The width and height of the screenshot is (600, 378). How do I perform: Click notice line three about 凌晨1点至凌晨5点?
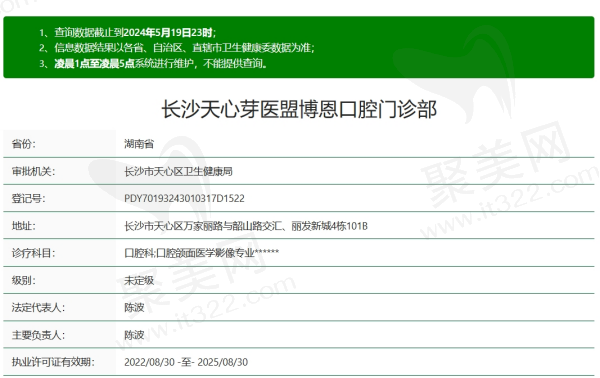[x=153, y=63]
